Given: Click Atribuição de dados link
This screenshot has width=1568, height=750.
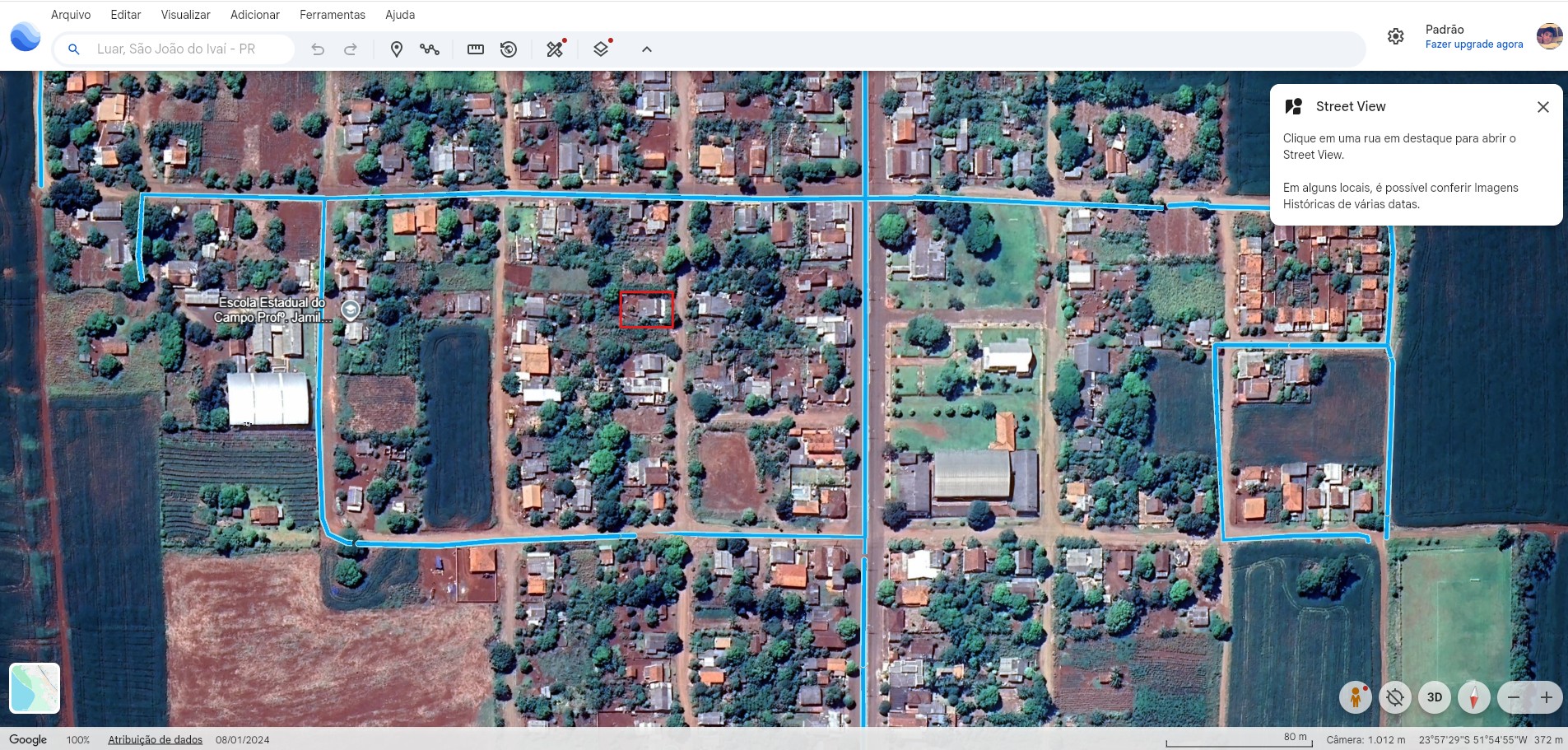Looking at the screenshot, I should pyautogui.click(x=156, y=740).
